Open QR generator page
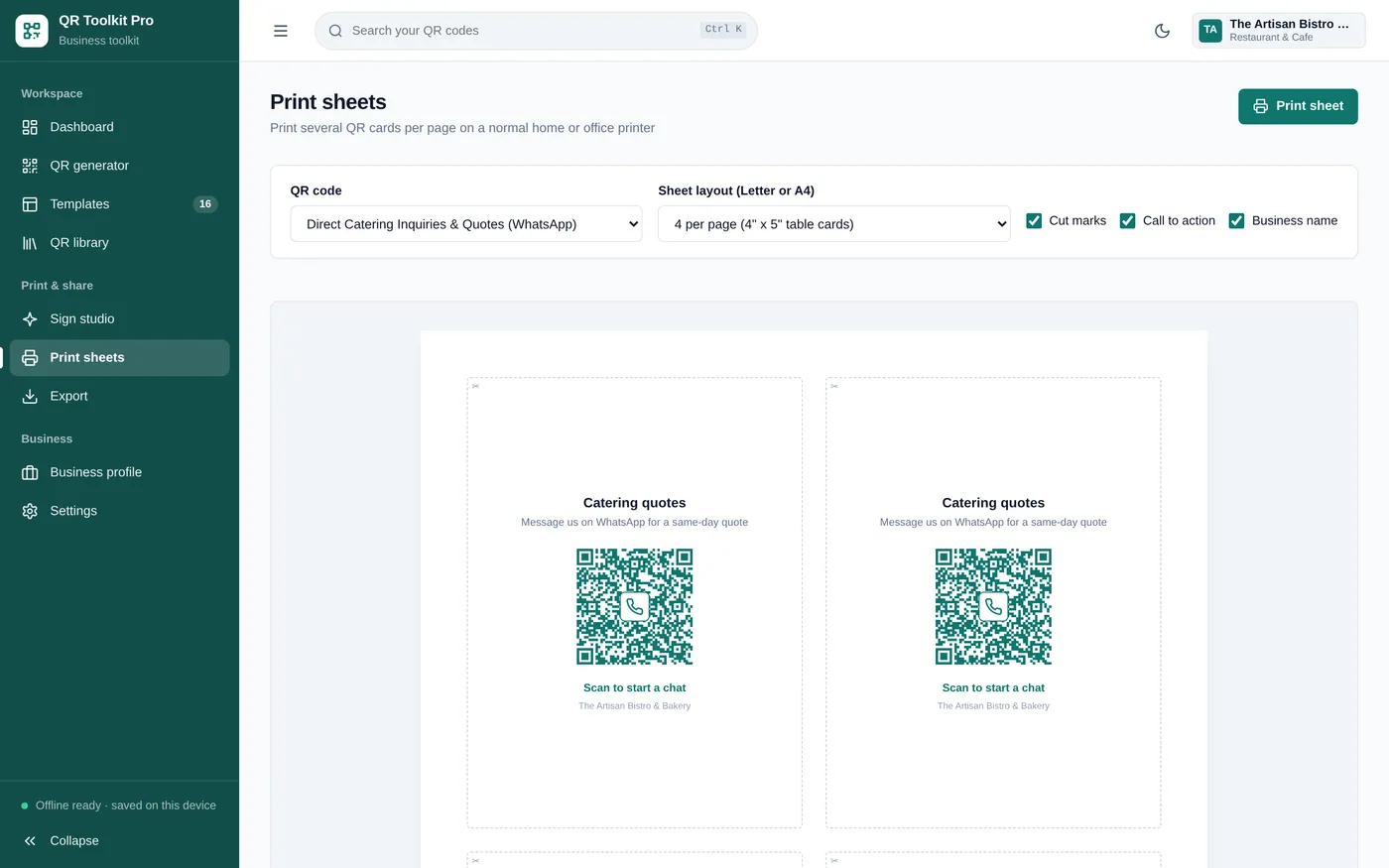This screenshot has height=868, width=1389. point(120,166)
